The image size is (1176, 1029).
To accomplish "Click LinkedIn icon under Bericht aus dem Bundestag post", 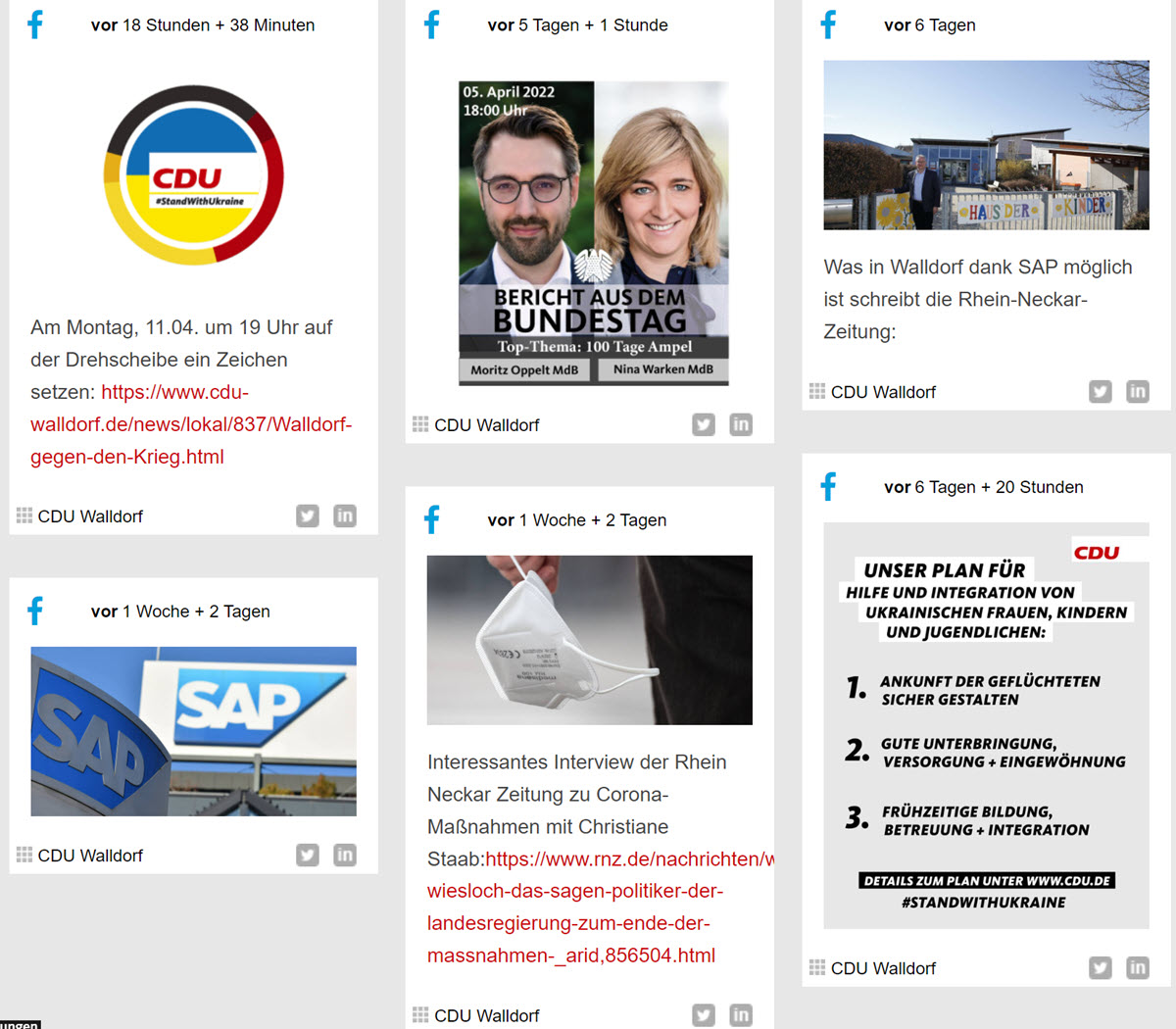I will pos(741,424).
